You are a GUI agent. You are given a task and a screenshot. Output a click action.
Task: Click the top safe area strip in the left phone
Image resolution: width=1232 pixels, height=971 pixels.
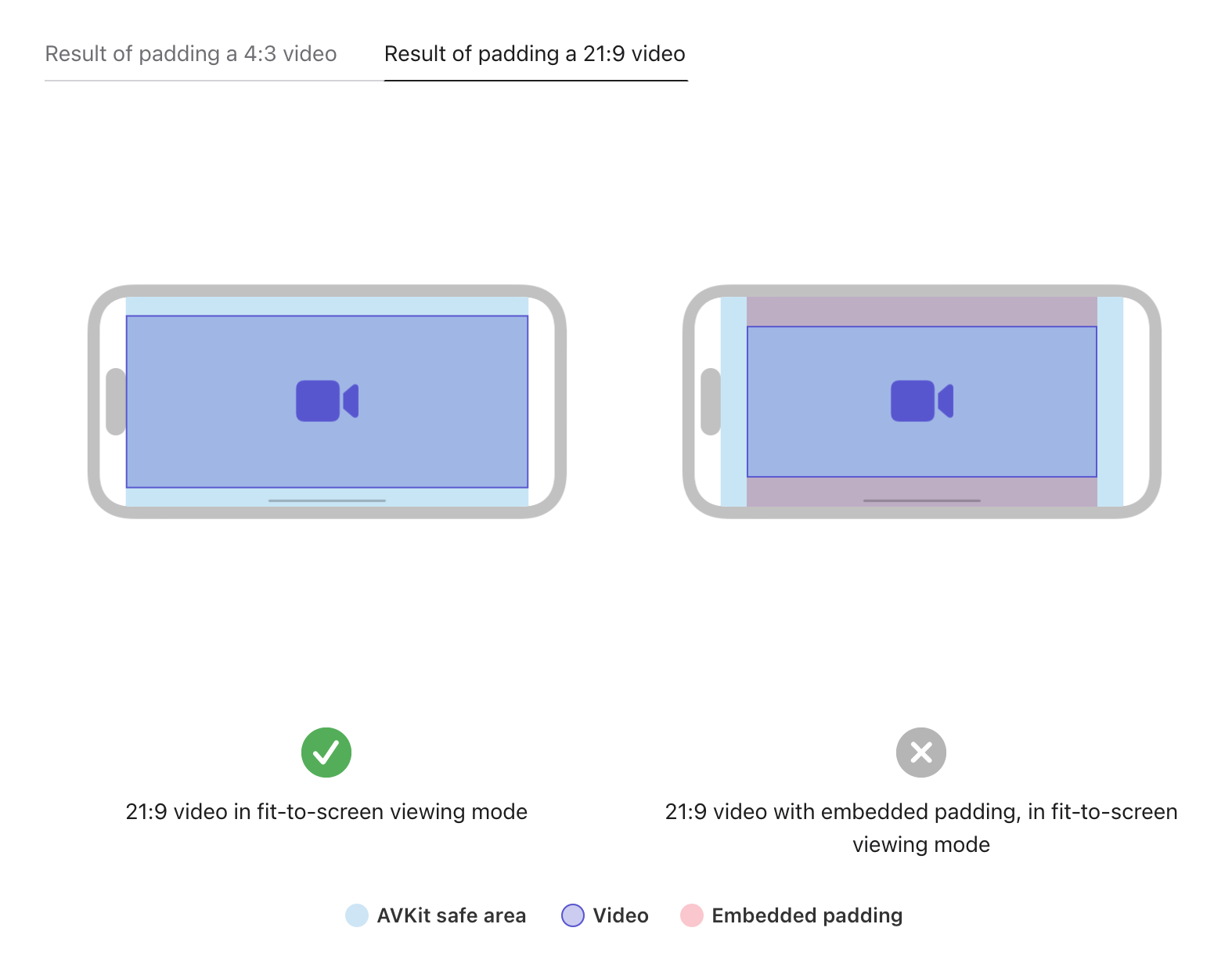click(x=327, y=306)
